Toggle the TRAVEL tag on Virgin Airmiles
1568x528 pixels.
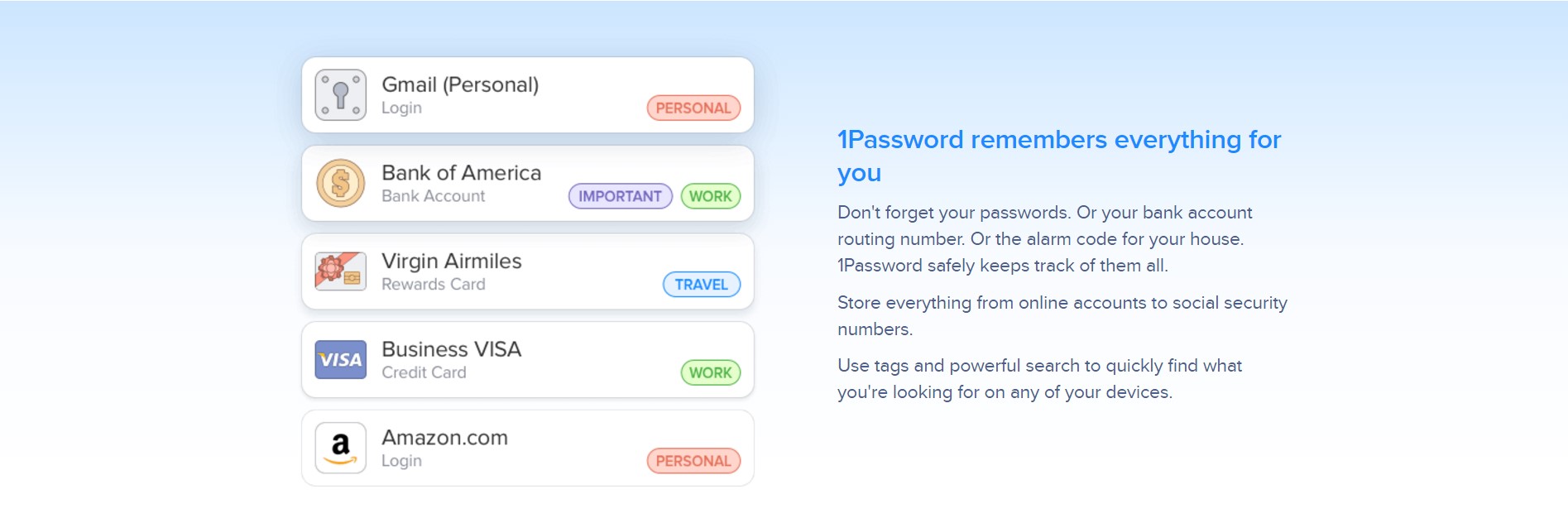tap(701, 284)
